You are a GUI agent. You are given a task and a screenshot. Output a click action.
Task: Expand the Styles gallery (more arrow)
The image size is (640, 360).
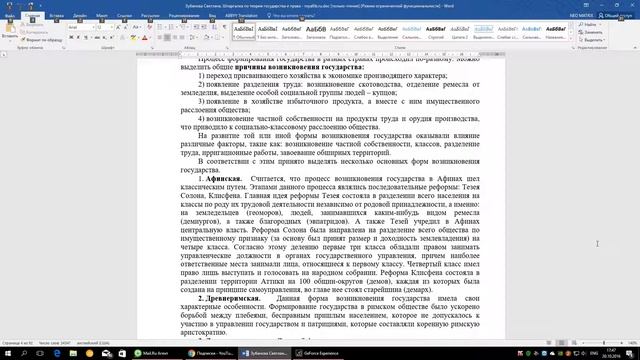(x=571, y=38)
